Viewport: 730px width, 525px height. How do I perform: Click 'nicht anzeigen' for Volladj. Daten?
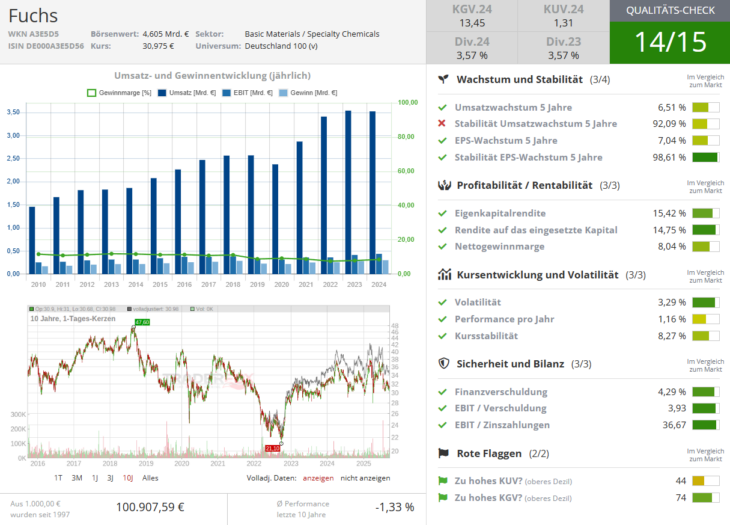pos(365,478)
